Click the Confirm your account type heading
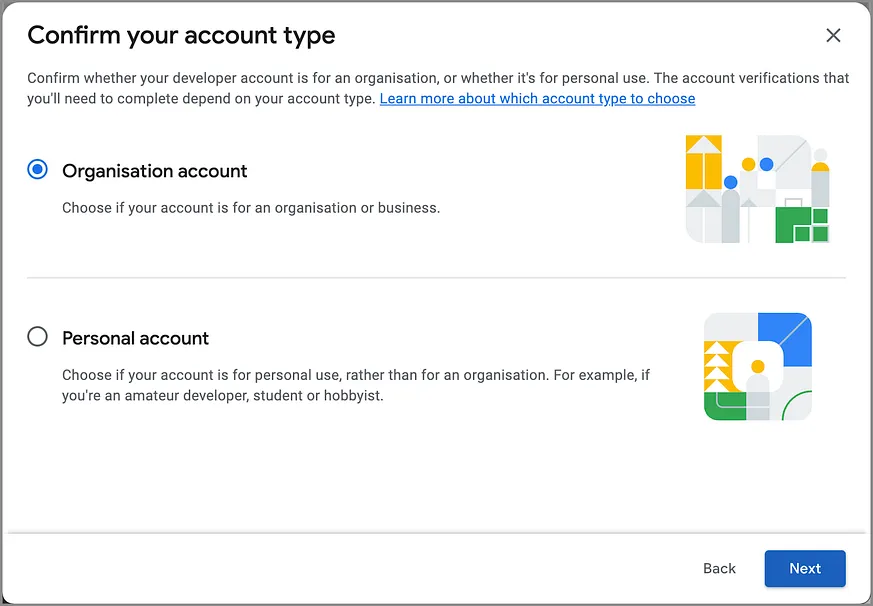The width and height of the screenshot is (873, 606). pyautogui.click(x=181, y=36)
